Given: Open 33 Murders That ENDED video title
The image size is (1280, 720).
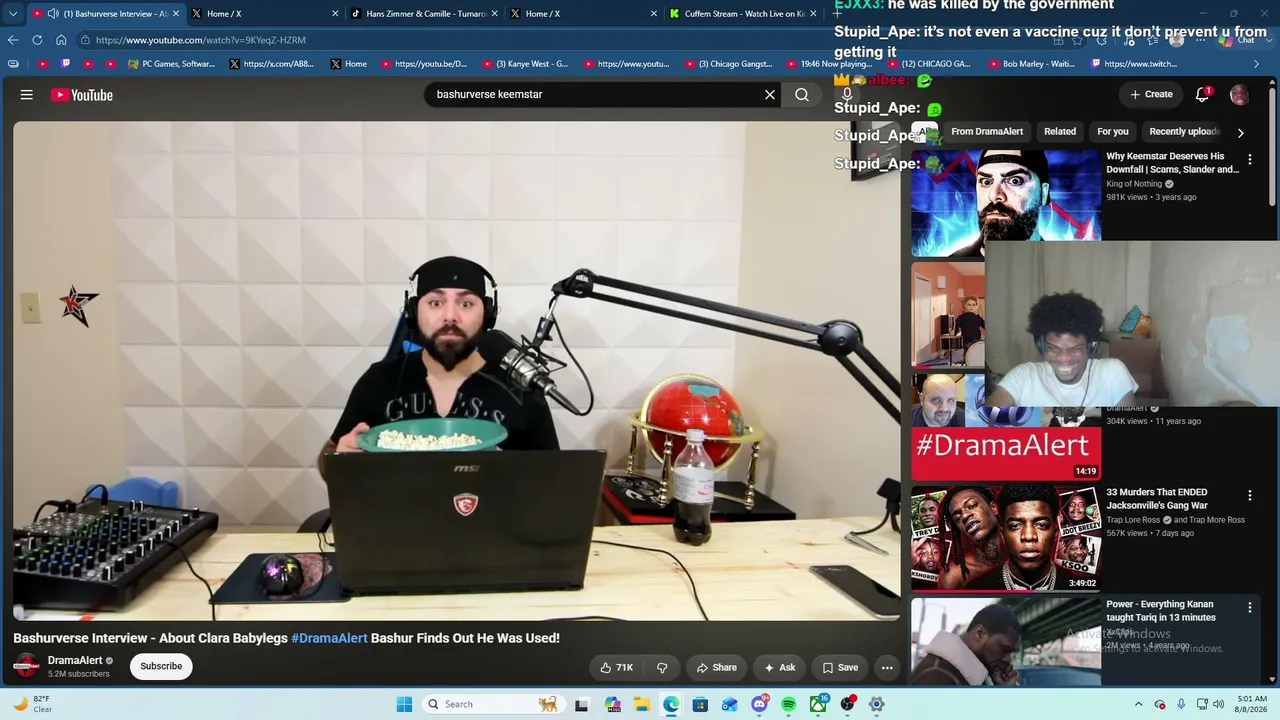Looking at the screenshot, I should (x=1159, y=499).
